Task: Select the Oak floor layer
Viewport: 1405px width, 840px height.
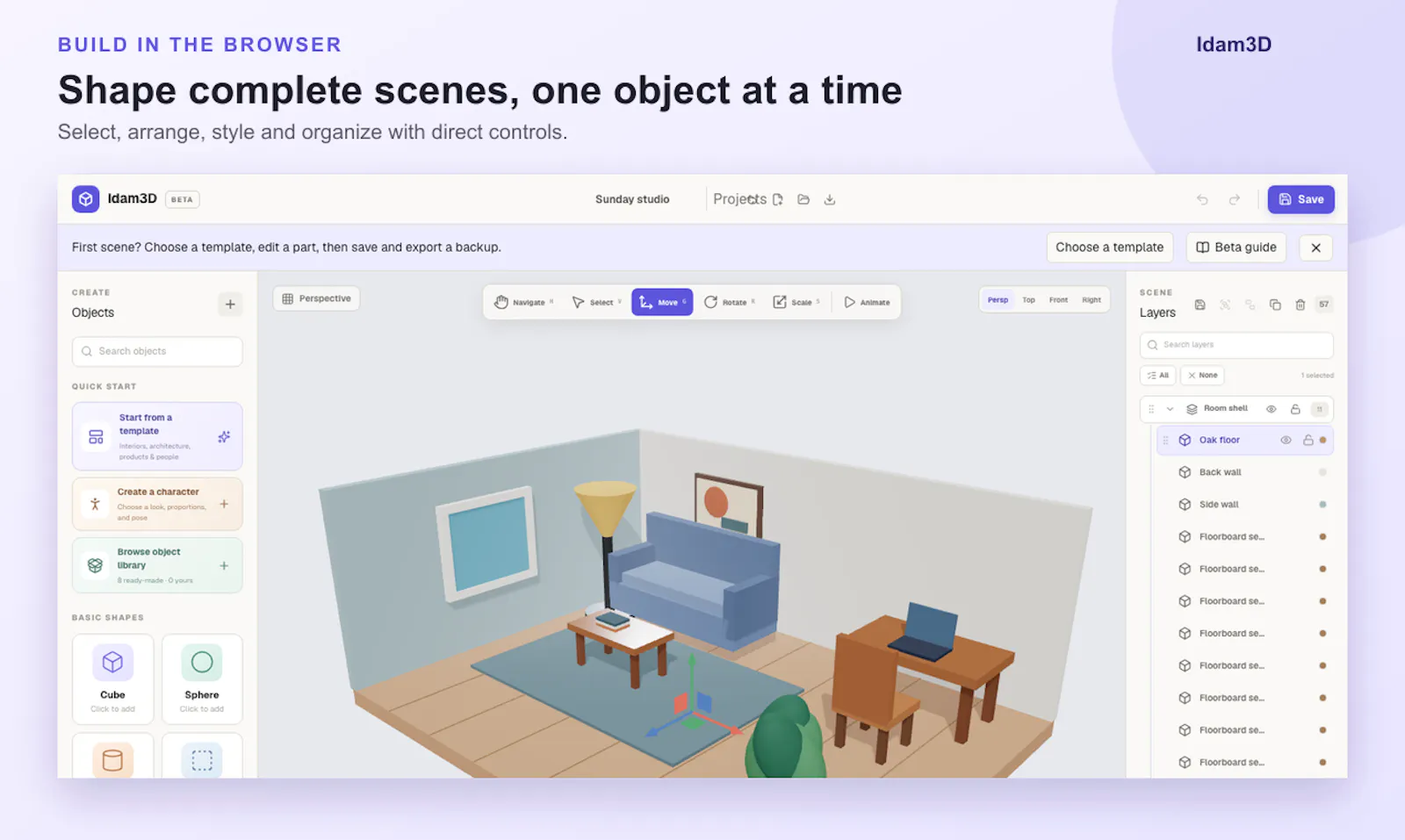Action: (1245, 441)
